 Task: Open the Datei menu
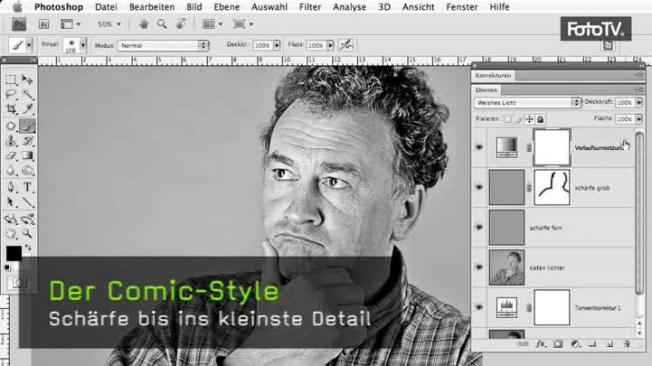[x=106, y=7]
